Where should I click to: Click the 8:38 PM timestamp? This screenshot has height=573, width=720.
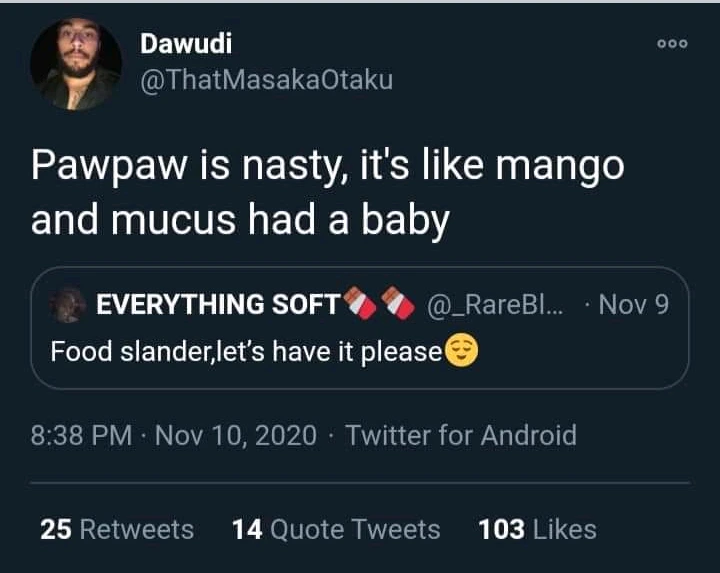81,435
